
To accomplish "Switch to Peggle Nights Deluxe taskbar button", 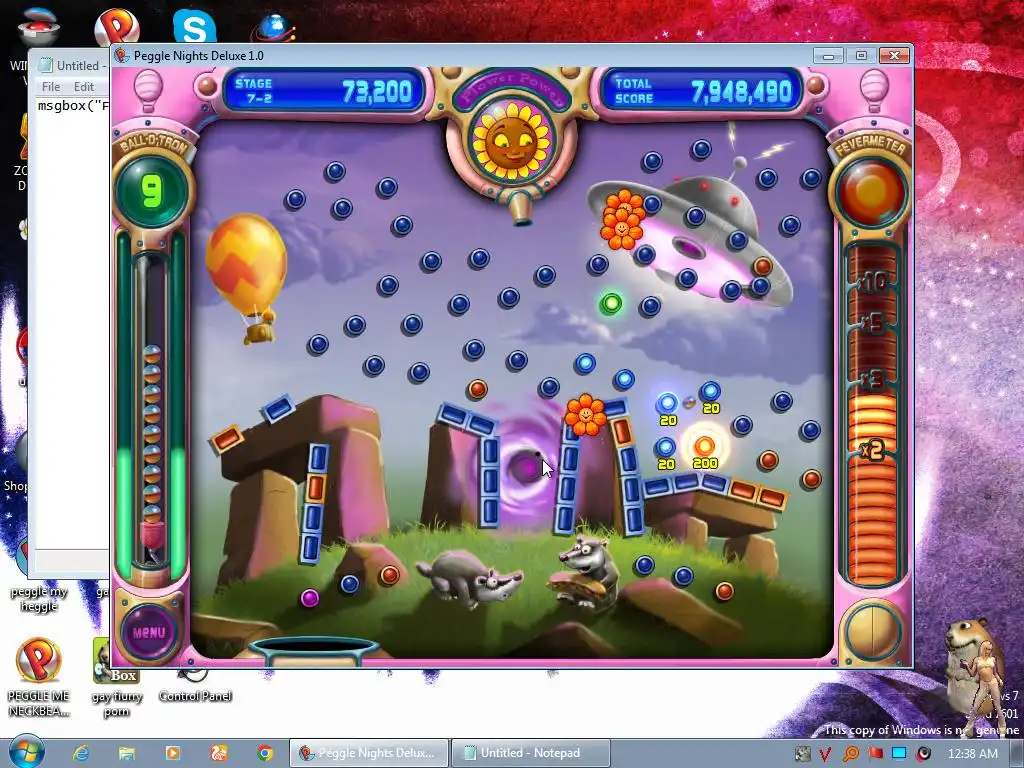I will (x=369, y=753).
